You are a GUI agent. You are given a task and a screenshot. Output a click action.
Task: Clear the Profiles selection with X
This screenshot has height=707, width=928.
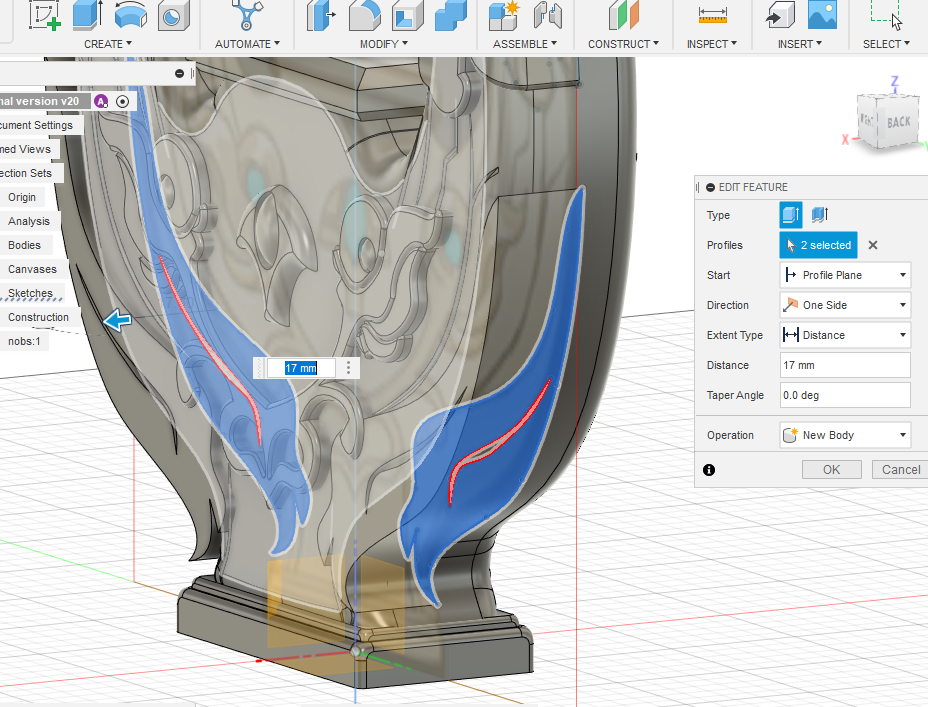(872, 245)
